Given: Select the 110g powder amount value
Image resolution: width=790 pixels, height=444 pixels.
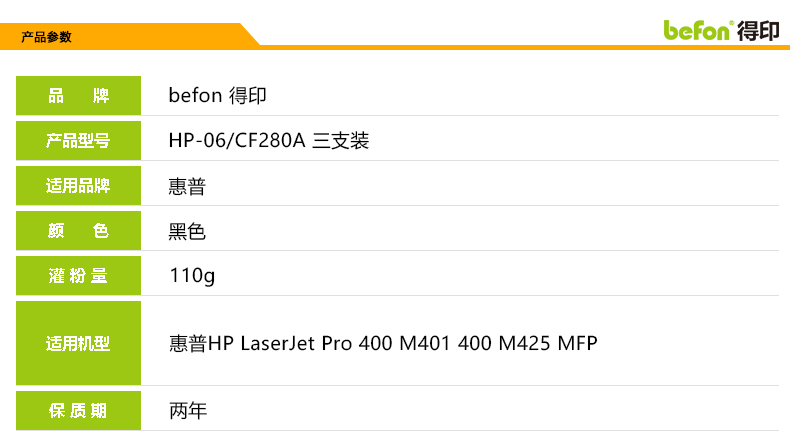Looking at the screenshot, I should pos(192,276).
